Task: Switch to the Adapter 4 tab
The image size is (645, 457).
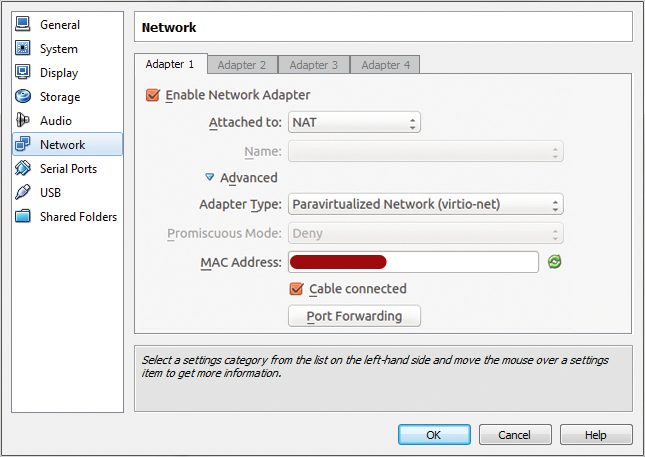Action: [385, 65]
